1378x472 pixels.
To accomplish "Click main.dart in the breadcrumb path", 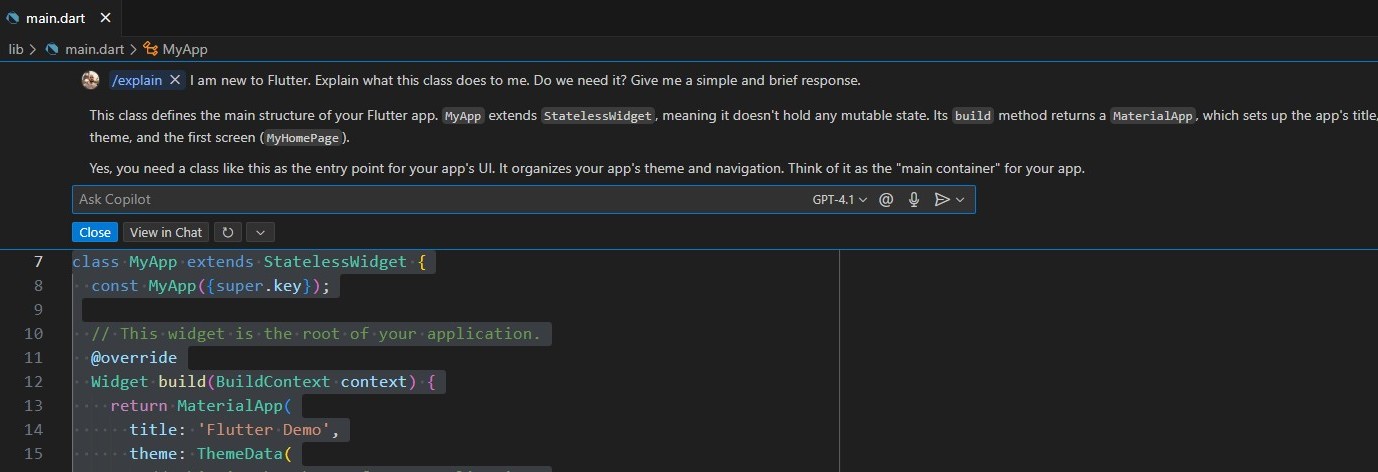I will point(93,49).
